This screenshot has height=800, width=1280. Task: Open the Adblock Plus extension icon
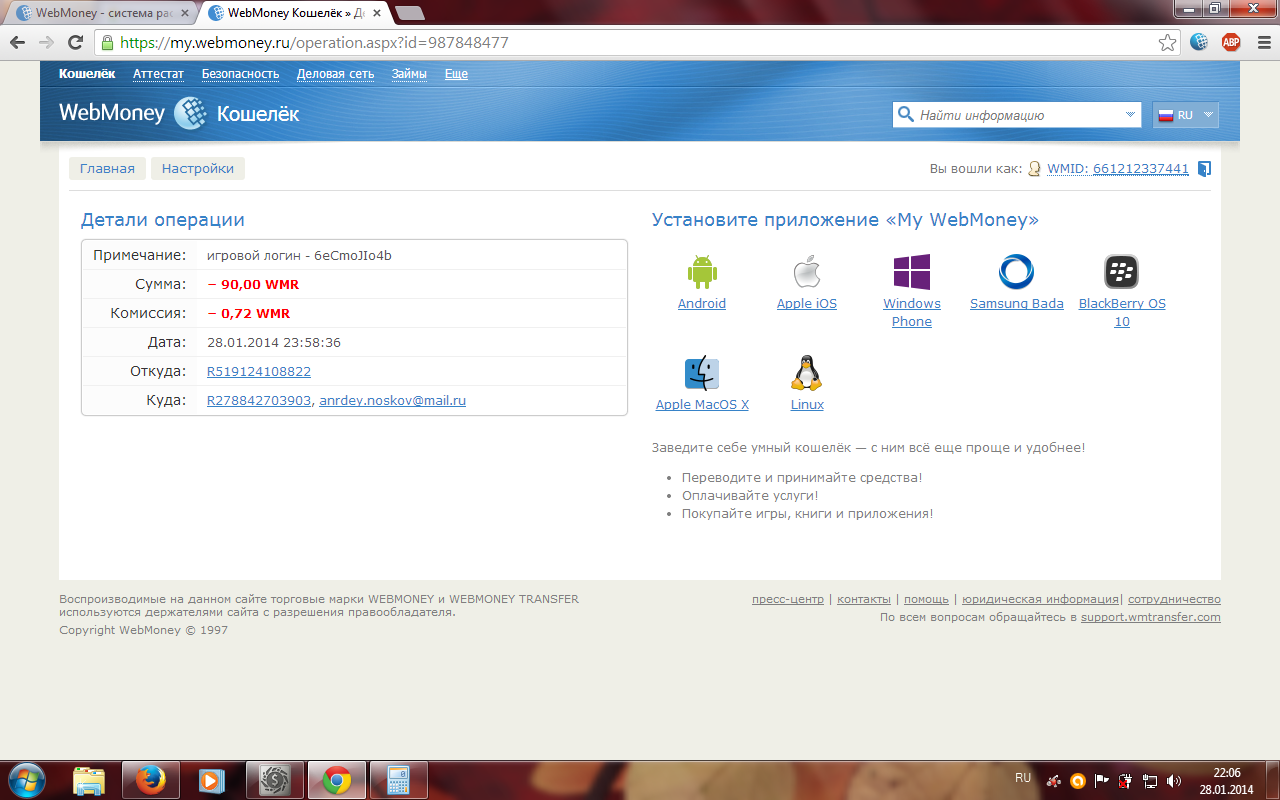1231,42
